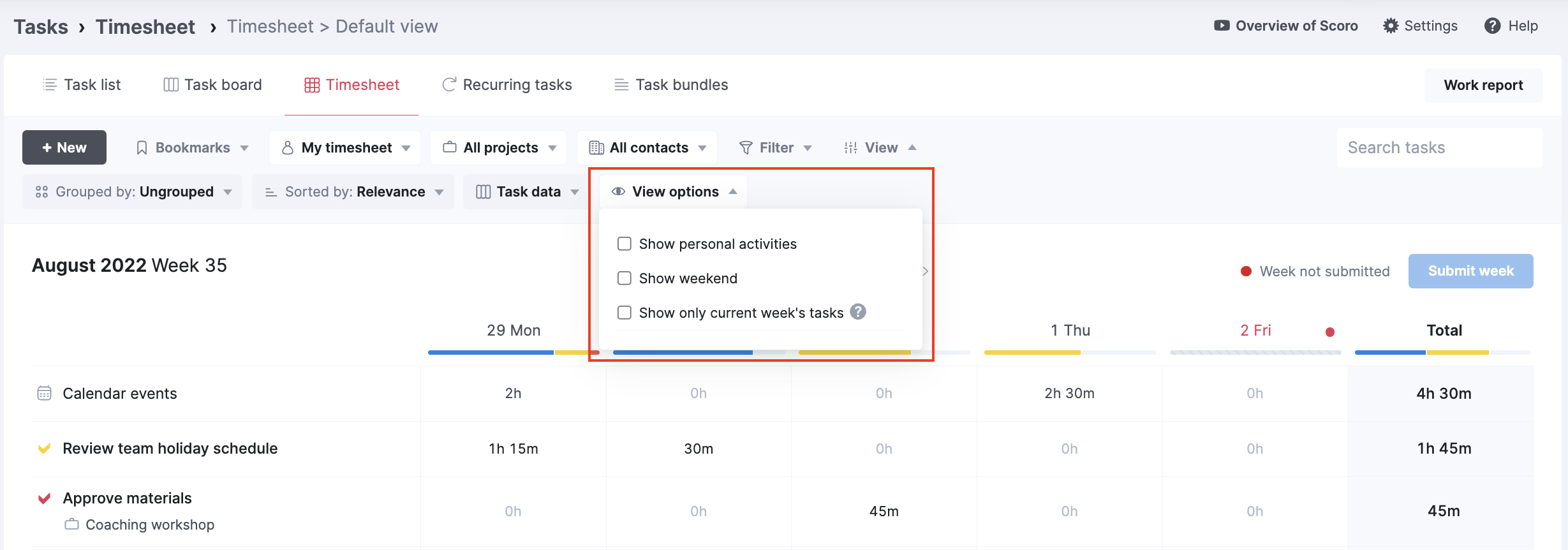Go to next week chevron arrow

(x=926, y=271)
